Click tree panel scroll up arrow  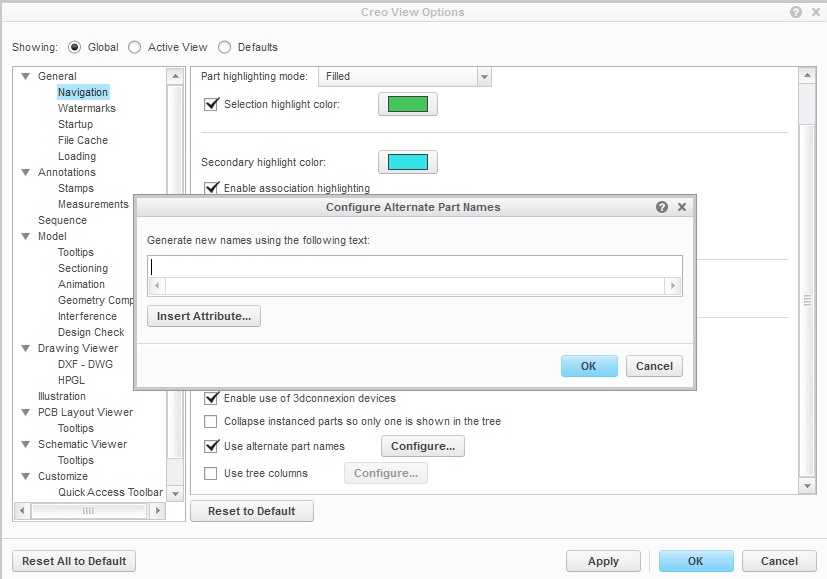175,76
